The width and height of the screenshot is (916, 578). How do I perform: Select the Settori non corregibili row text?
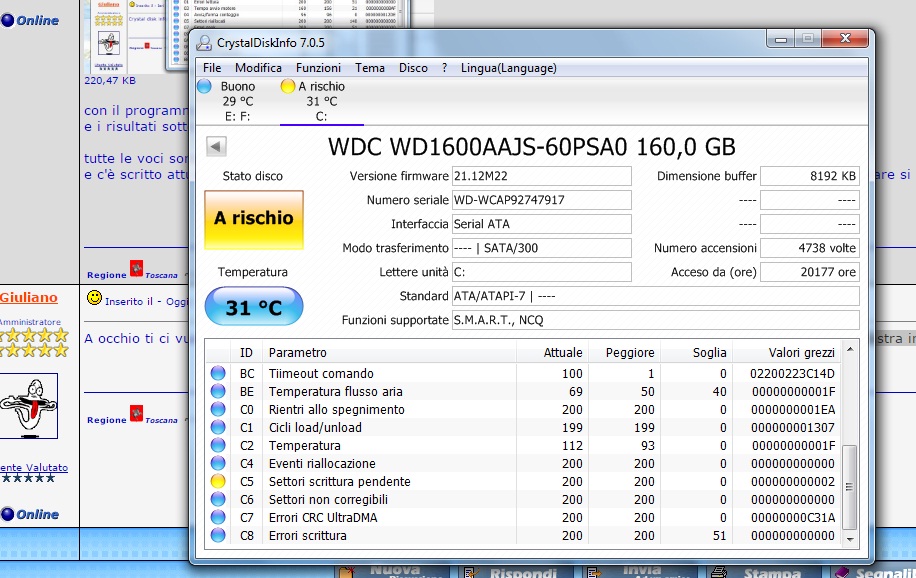(x=328, y=500)
